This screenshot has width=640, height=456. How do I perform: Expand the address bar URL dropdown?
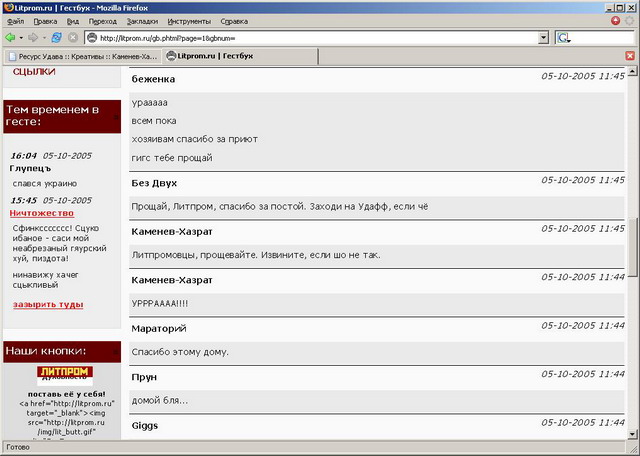(x=543, y=37)
